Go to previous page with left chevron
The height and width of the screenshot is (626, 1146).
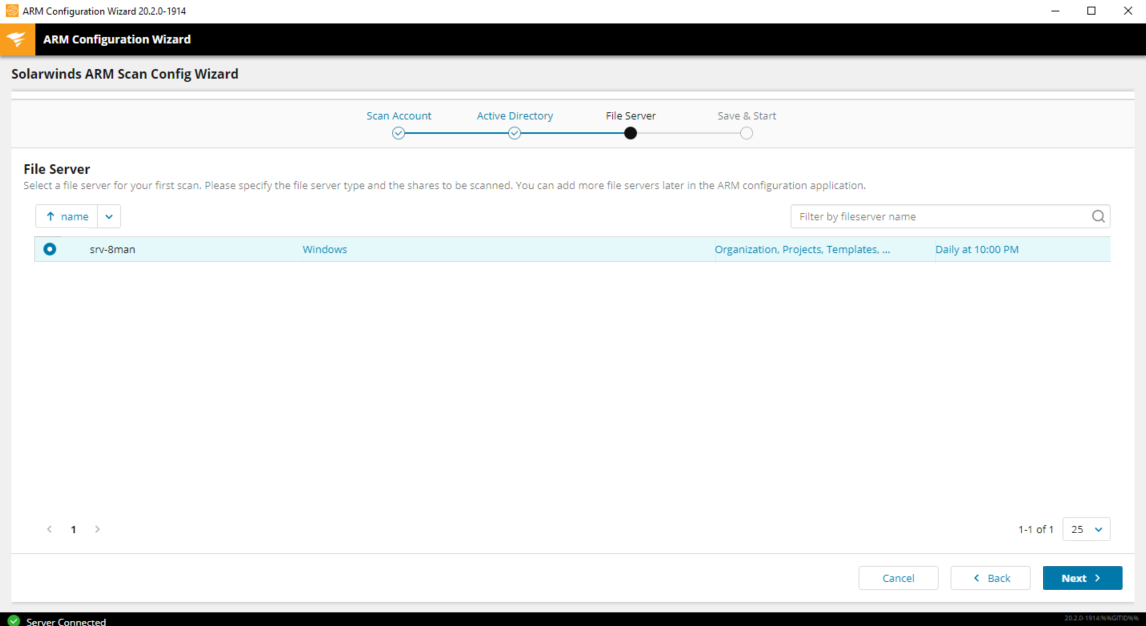(50, 529)
